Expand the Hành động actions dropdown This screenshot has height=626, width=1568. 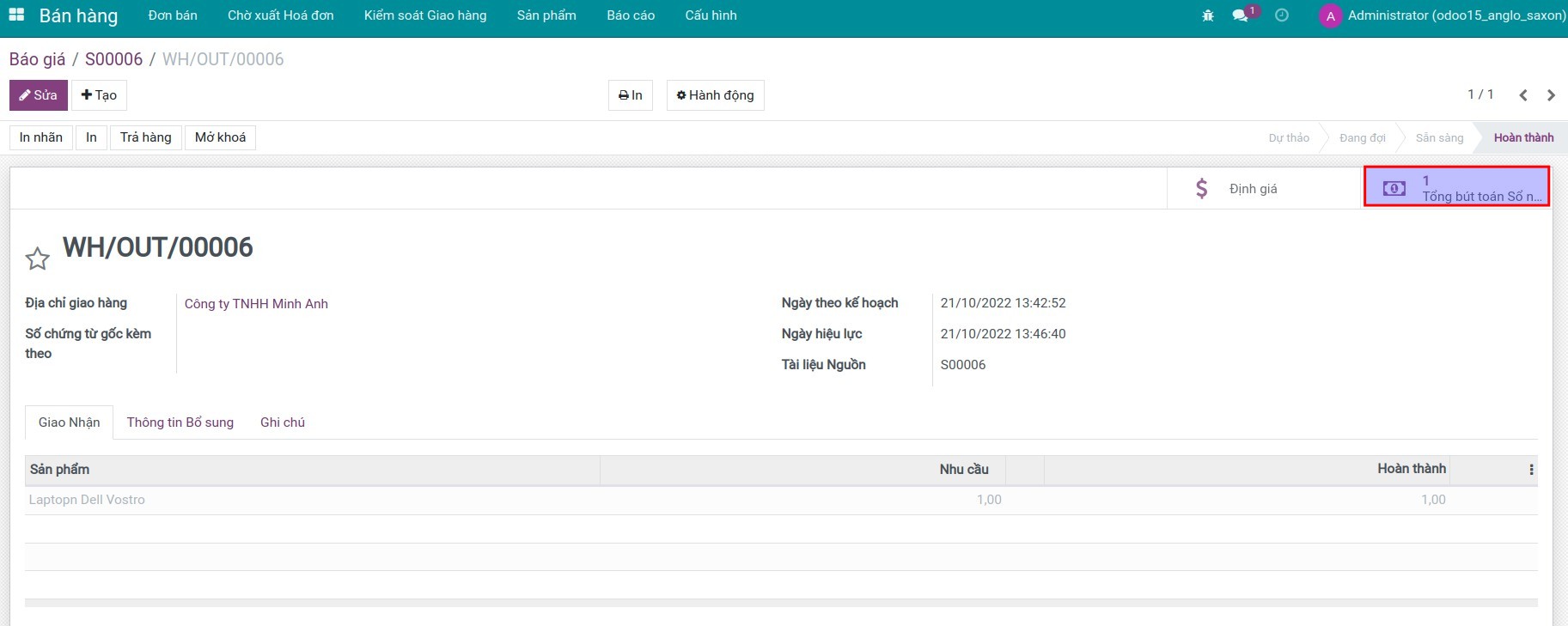coord(715,95)
